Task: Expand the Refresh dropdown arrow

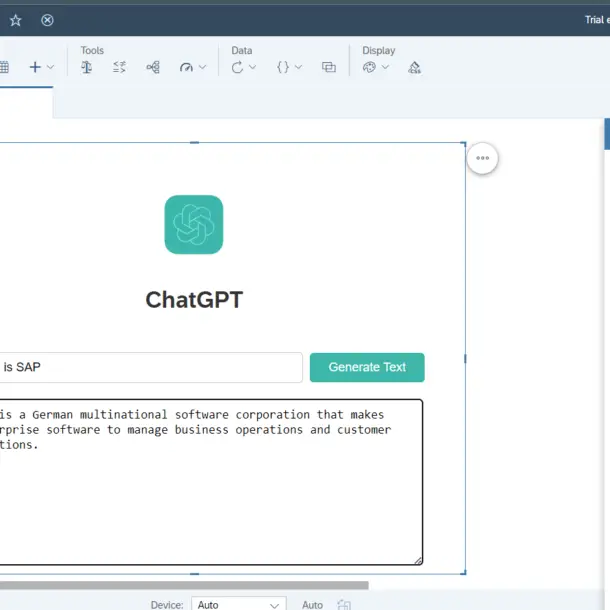Action: pyautogui.click(x=252, y=67)
